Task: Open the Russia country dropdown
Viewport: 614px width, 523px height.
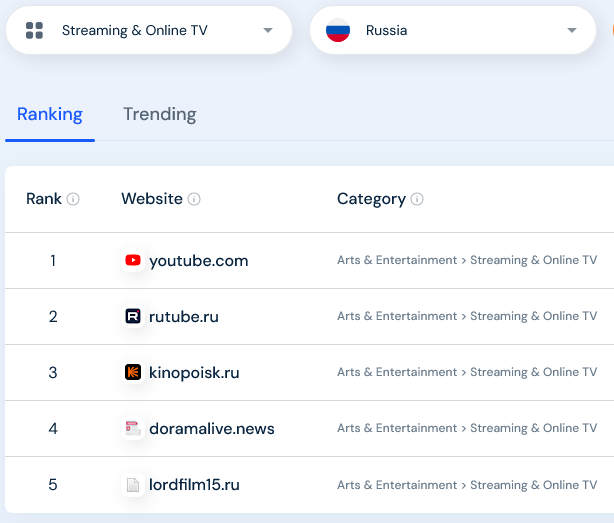Action: 453,30
